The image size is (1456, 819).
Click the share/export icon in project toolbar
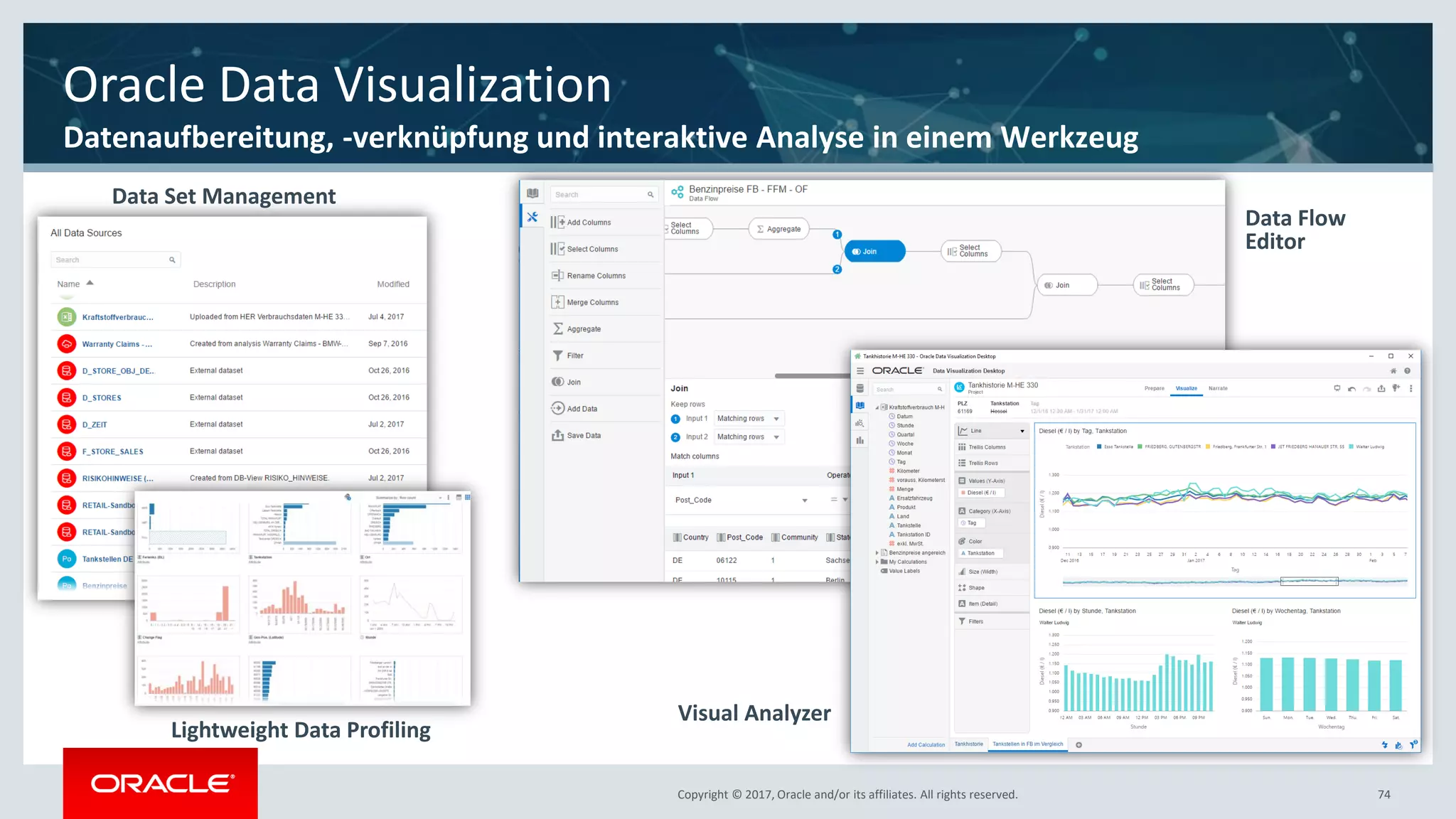click(1381, 388)
